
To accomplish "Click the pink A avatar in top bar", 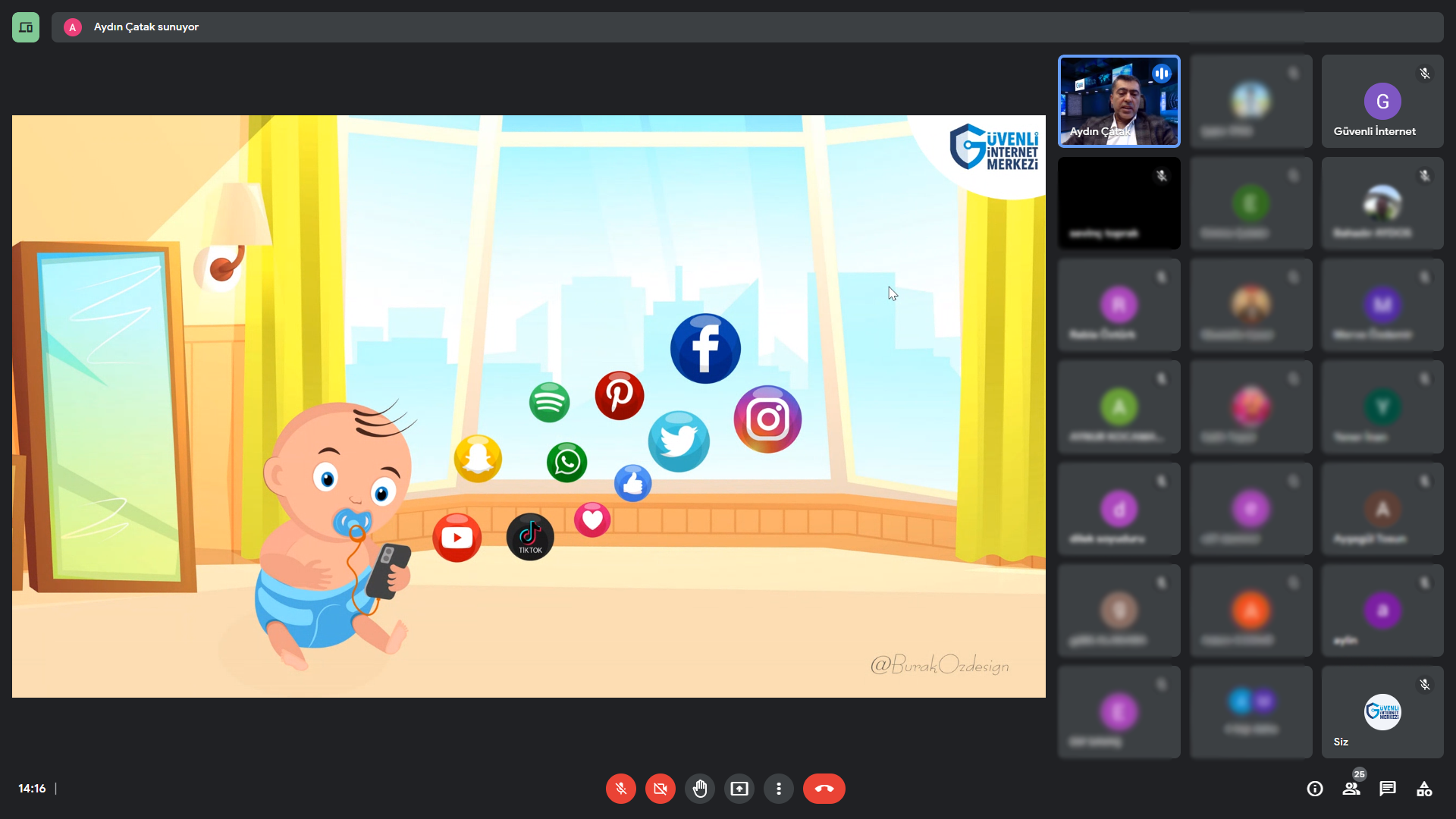I will (x=73, y=27).
